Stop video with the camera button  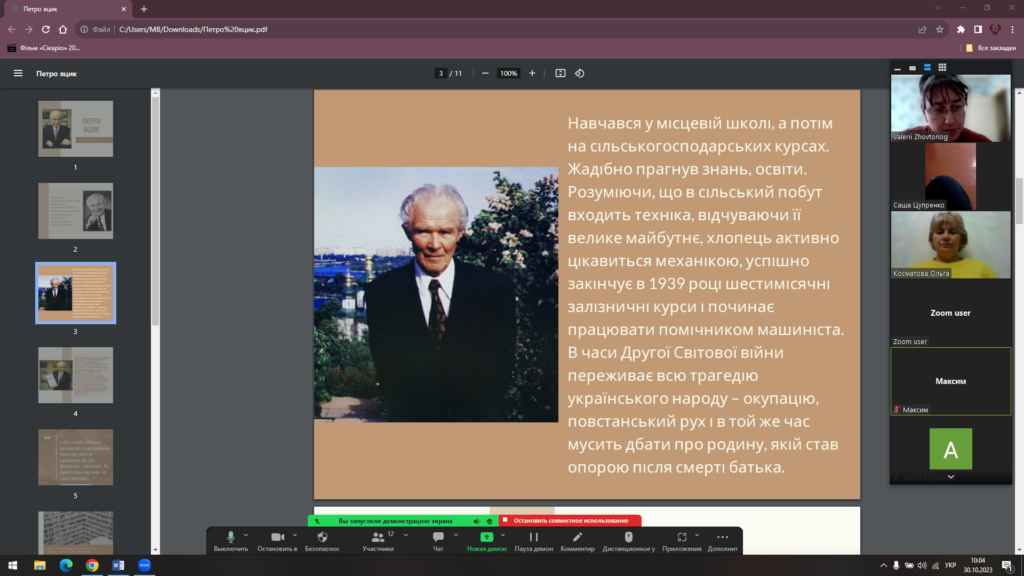click(x=277, y=538)
